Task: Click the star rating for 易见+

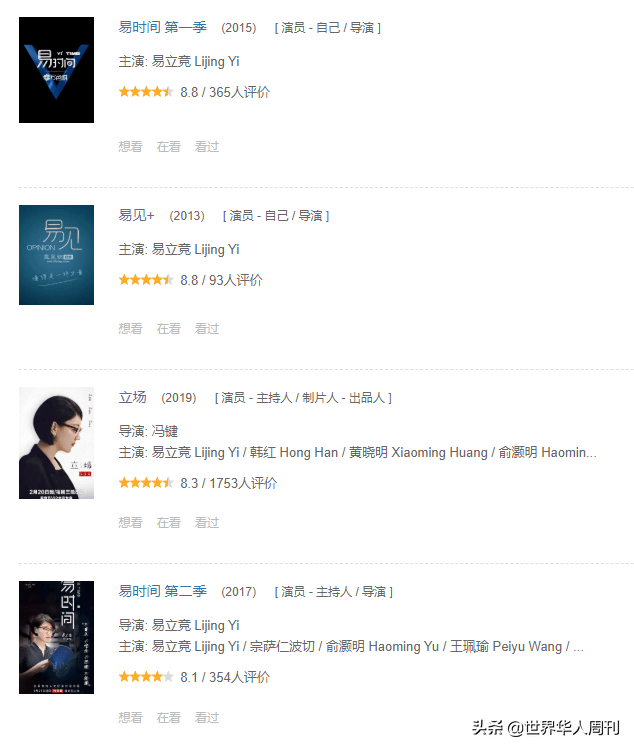Action: pos(146,279)
